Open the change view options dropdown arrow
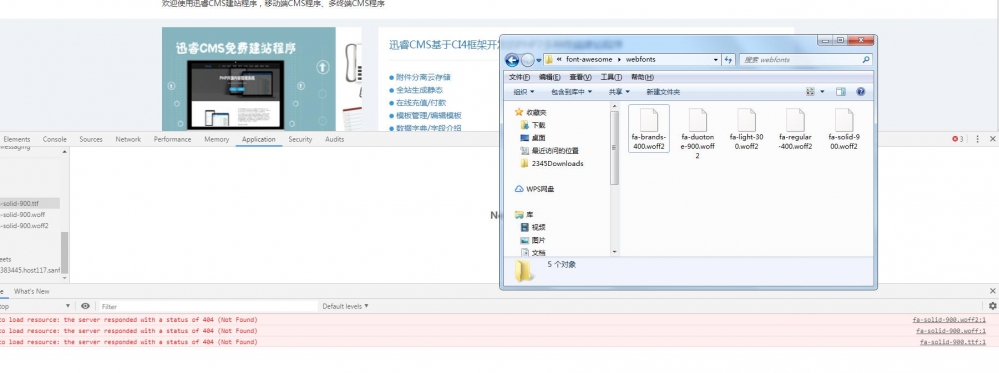This screenshot has width=999, height=373. [822, 92]
